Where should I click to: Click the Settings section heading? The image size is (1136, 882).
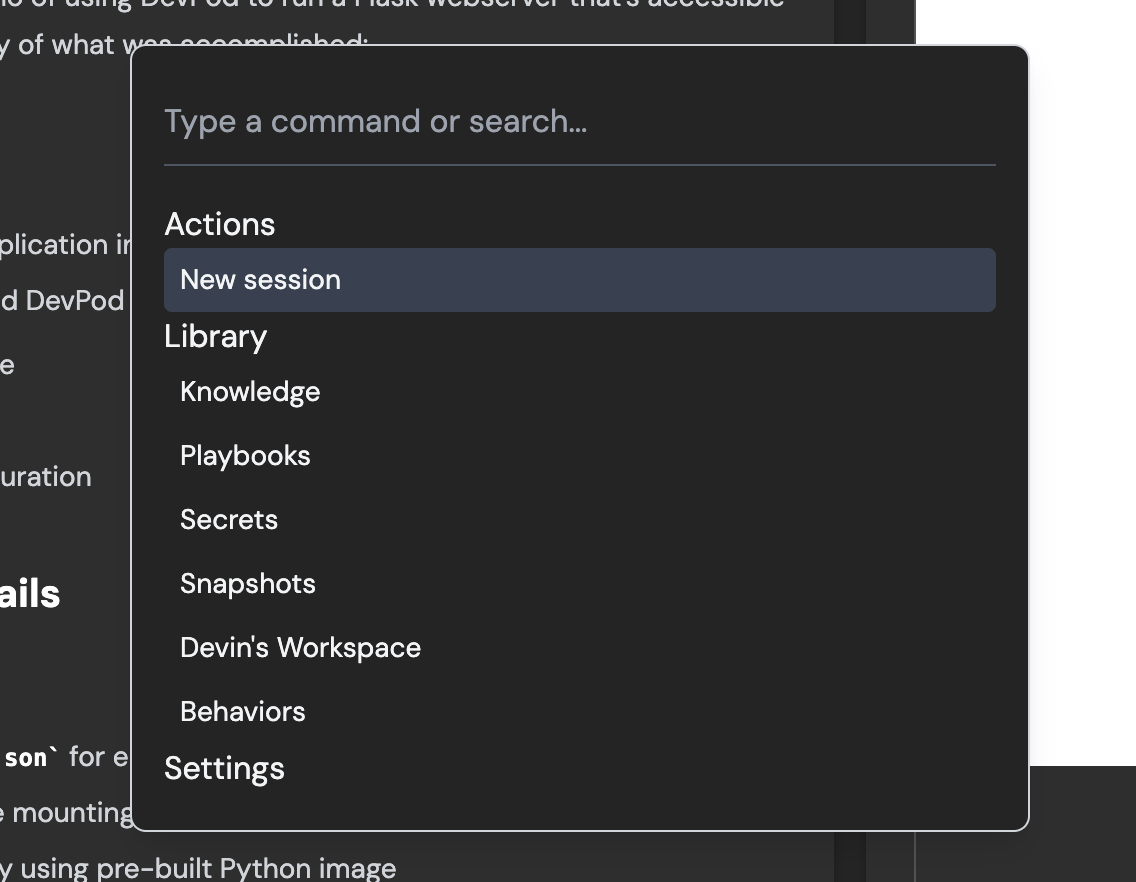[x=224, y=768]
